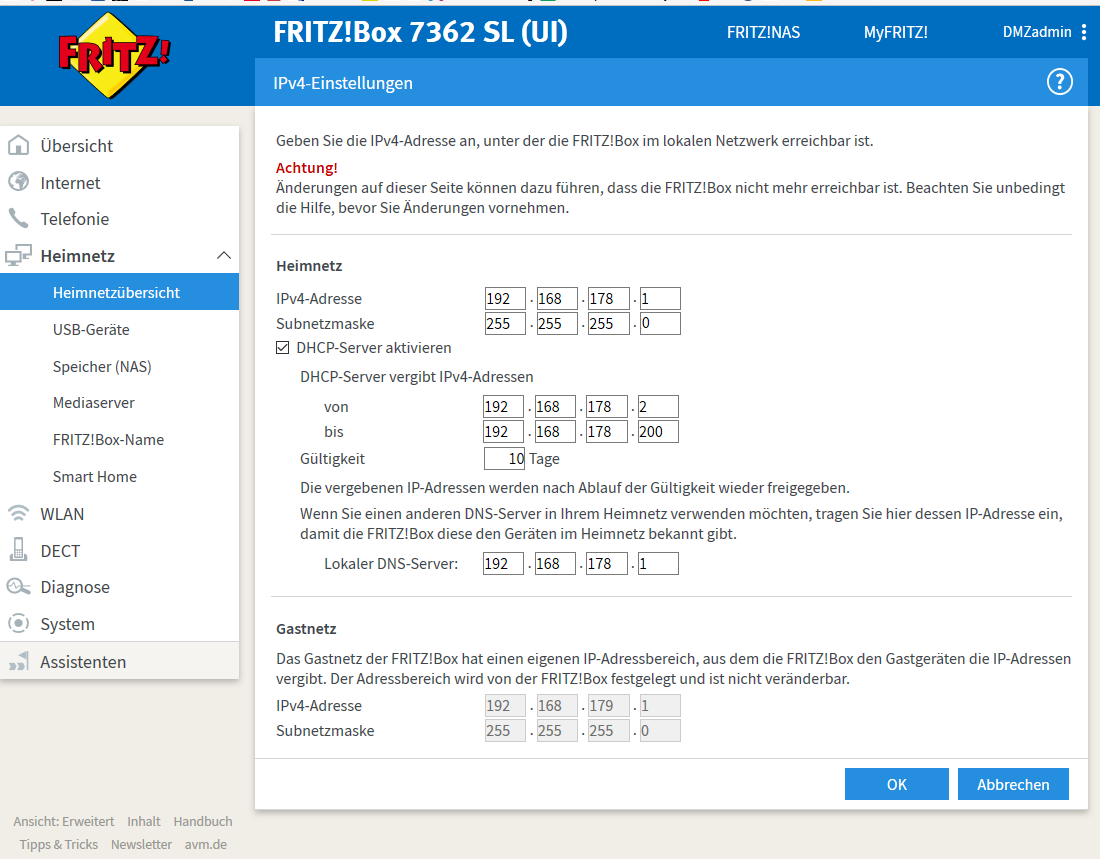Click the FRITZ!Box 7362 SL (UI) title
Image resolution: width=1100 pixels, height=859 pixels.
pos(420,32)
